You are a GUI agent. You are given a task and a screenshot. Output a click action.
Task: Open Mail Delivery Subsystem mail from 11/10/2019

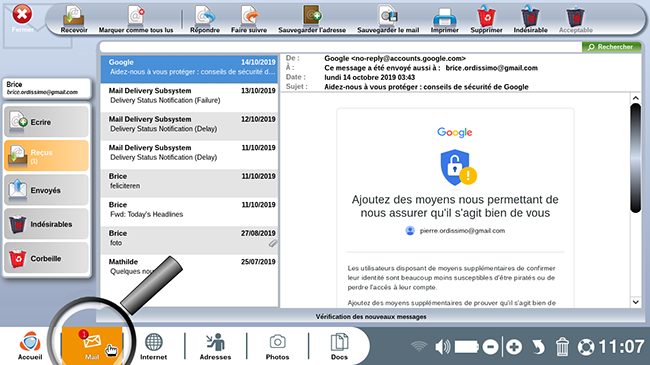[x=189, y=154]
